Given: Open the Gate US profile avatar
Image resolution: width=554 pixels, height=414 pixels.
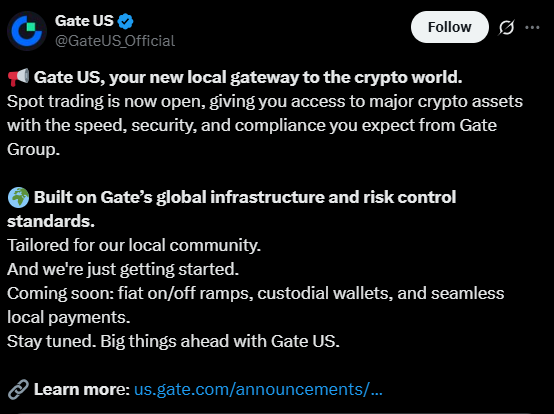Looking at the screenshot, I should coord(27,31).
